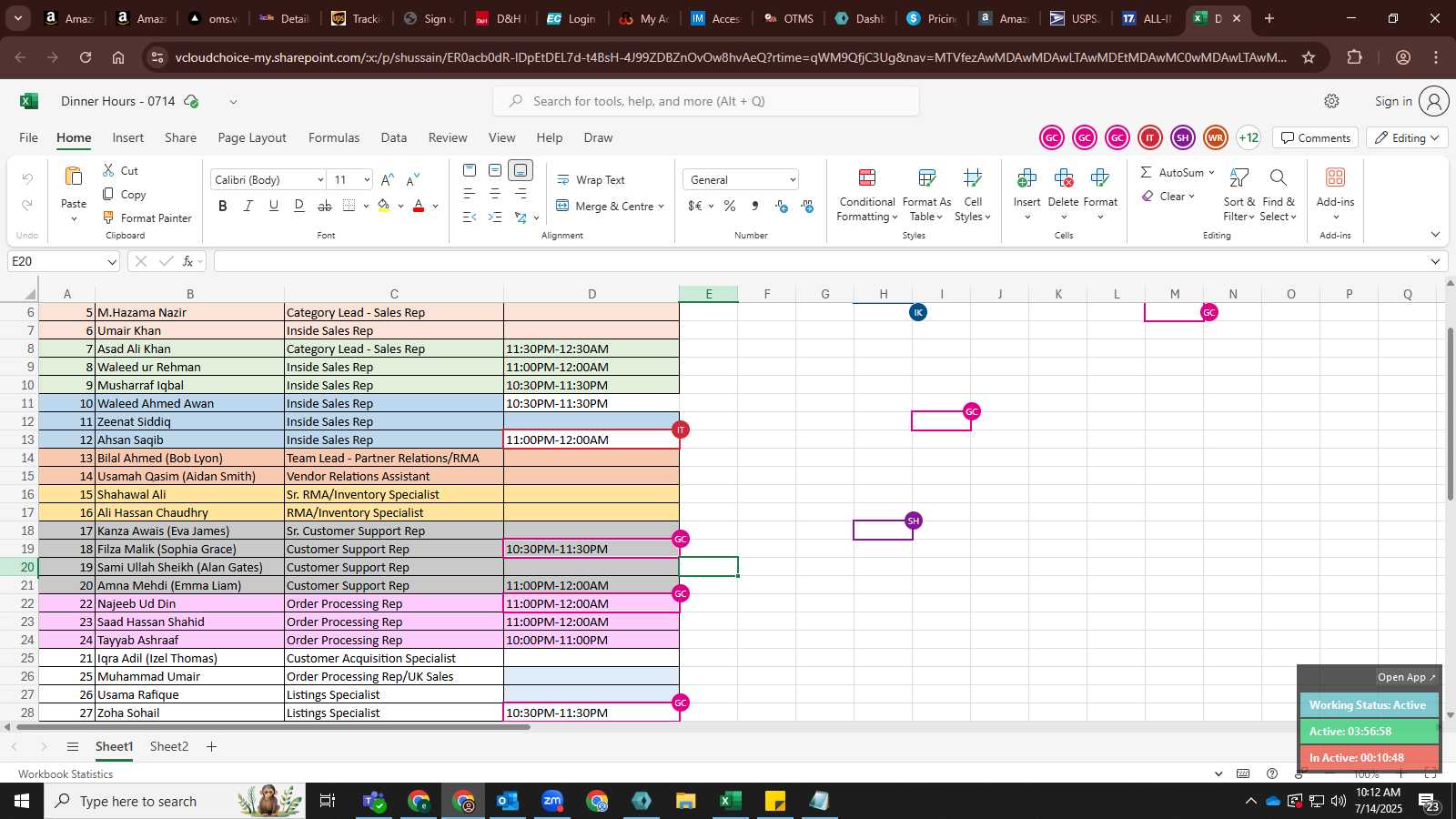Decrease indent

[x=470, y=217]
